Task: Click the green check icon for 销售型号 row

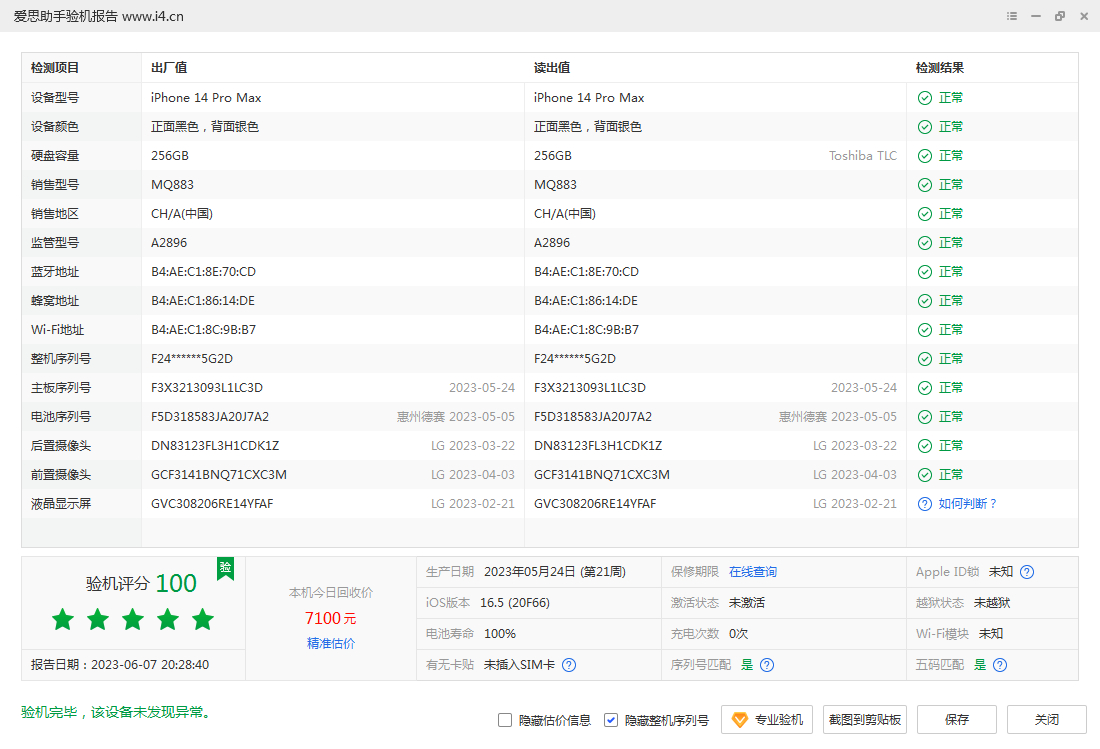Action: tap(925, 185)
